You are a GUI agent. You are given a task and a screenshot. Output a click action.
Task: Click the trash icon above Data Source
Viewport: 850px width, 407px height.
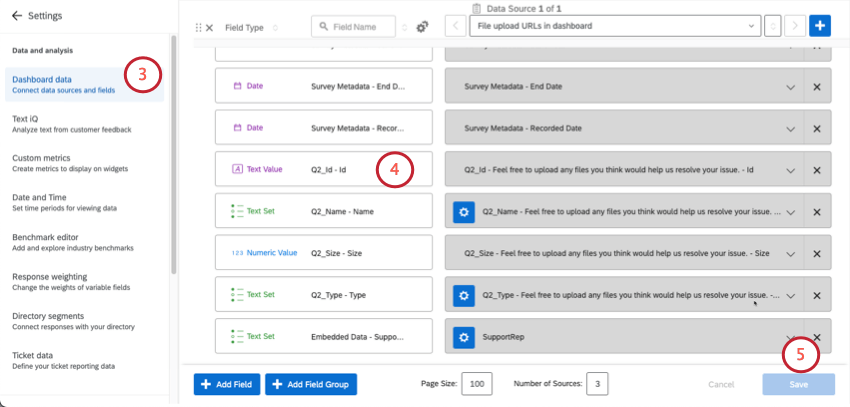491,9
